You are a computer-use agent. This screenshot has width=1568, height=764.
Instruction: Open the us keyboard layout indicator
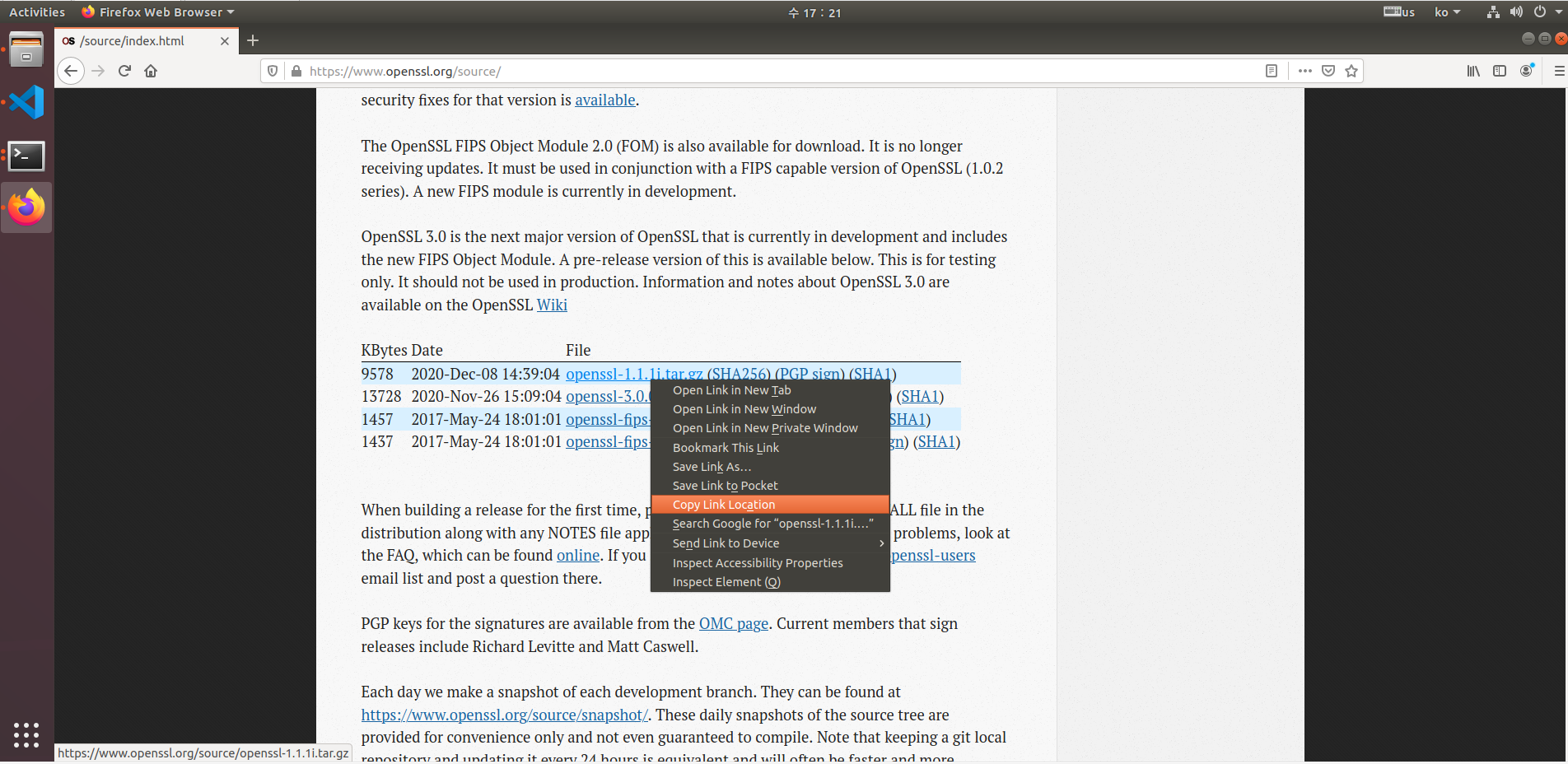click(x=1399, y=12)
